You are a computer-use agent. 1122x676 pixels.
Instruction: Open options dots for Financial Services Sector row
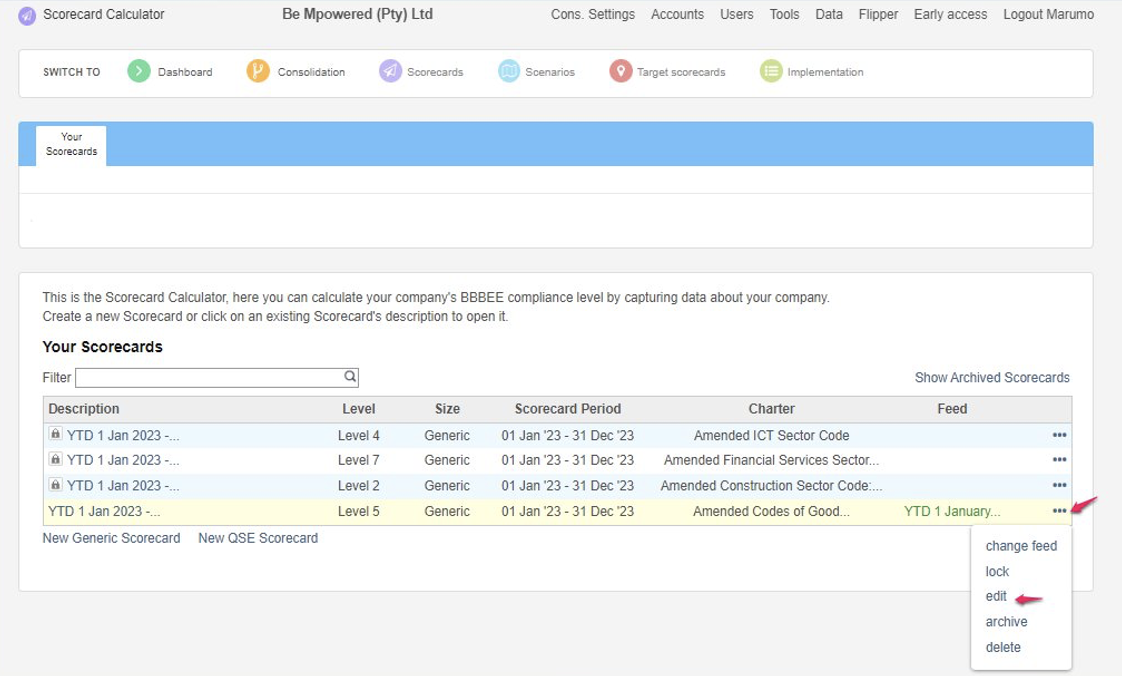[1060, 460]
